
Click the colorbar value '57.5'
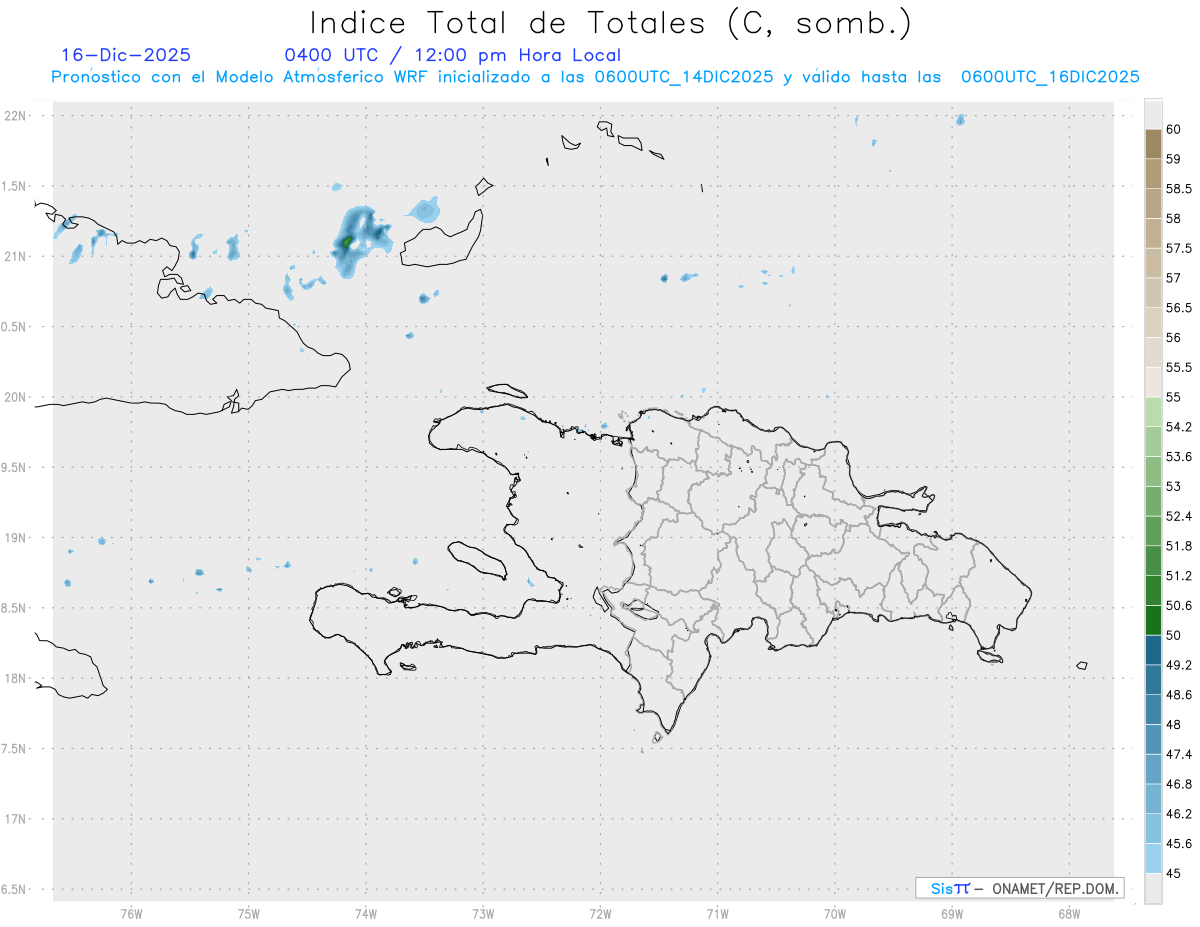pos(1178,248)
